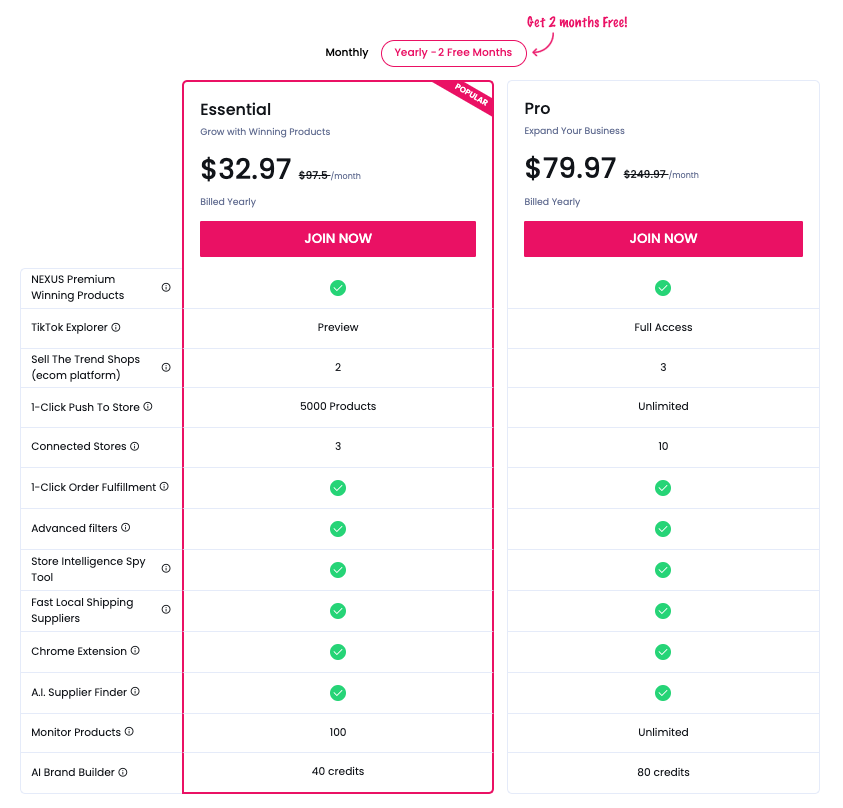Click info icon beside Sell The Trend Shops
The width and height of the screenshot is (843, 808).
click(x=166, y=367)
